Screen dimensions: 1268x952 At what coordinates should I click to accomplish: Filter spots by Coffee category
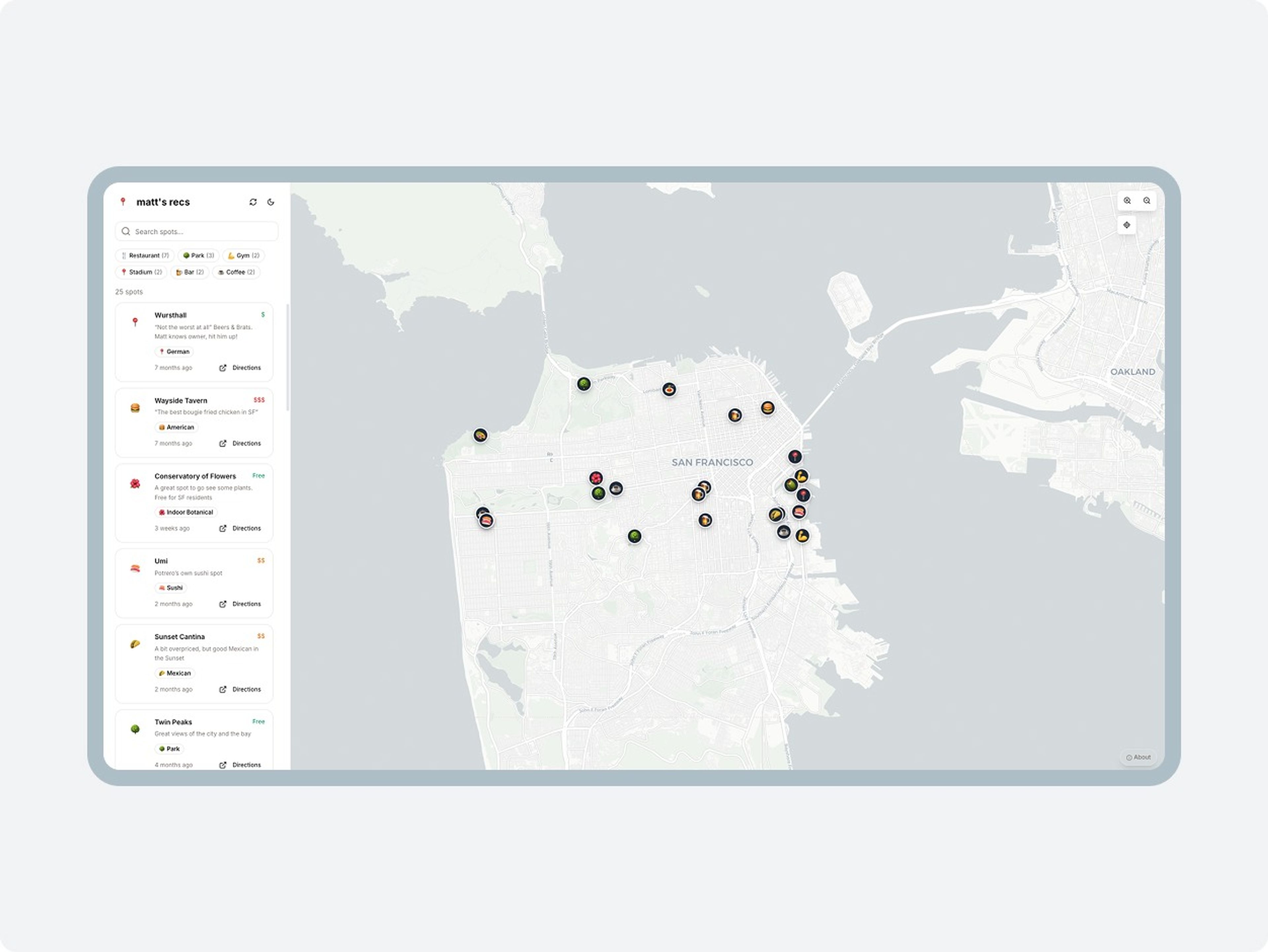pos(236,272)
